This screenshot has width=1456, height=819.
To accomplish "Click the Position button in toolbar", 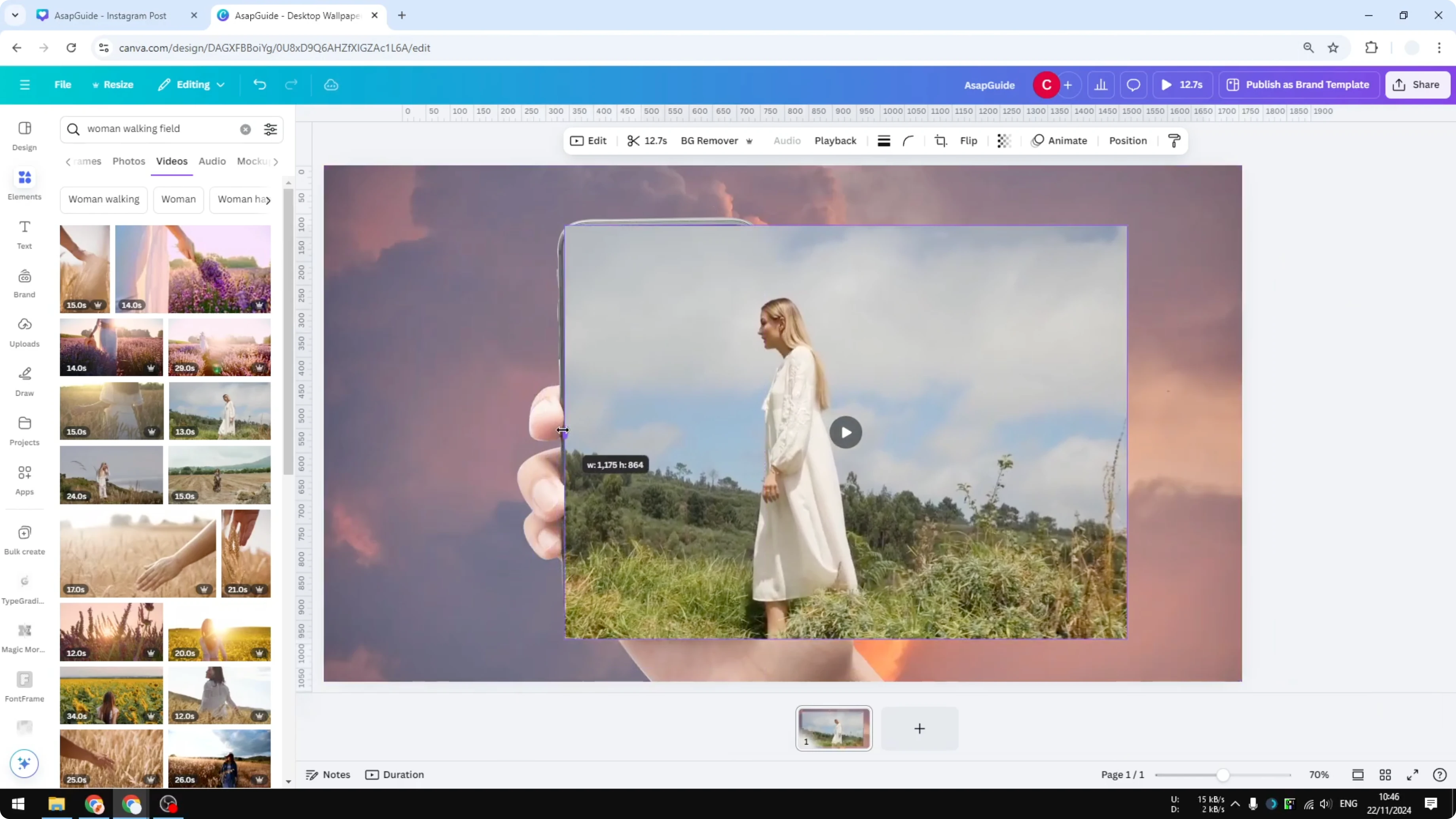I will tap(1127, 141).
